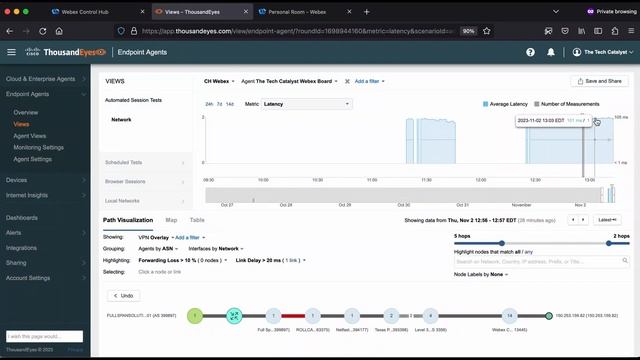
Task: Expand the Scheduled Tests section
Action: pyautogui.click(x=145, y=162)
